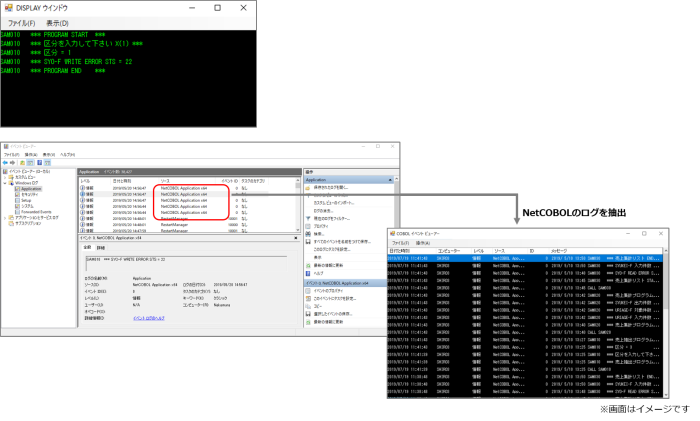Click the Forward arrow in Event Viewer toolbar
This screenshot has width=700, height=421.
coord(12,163)
